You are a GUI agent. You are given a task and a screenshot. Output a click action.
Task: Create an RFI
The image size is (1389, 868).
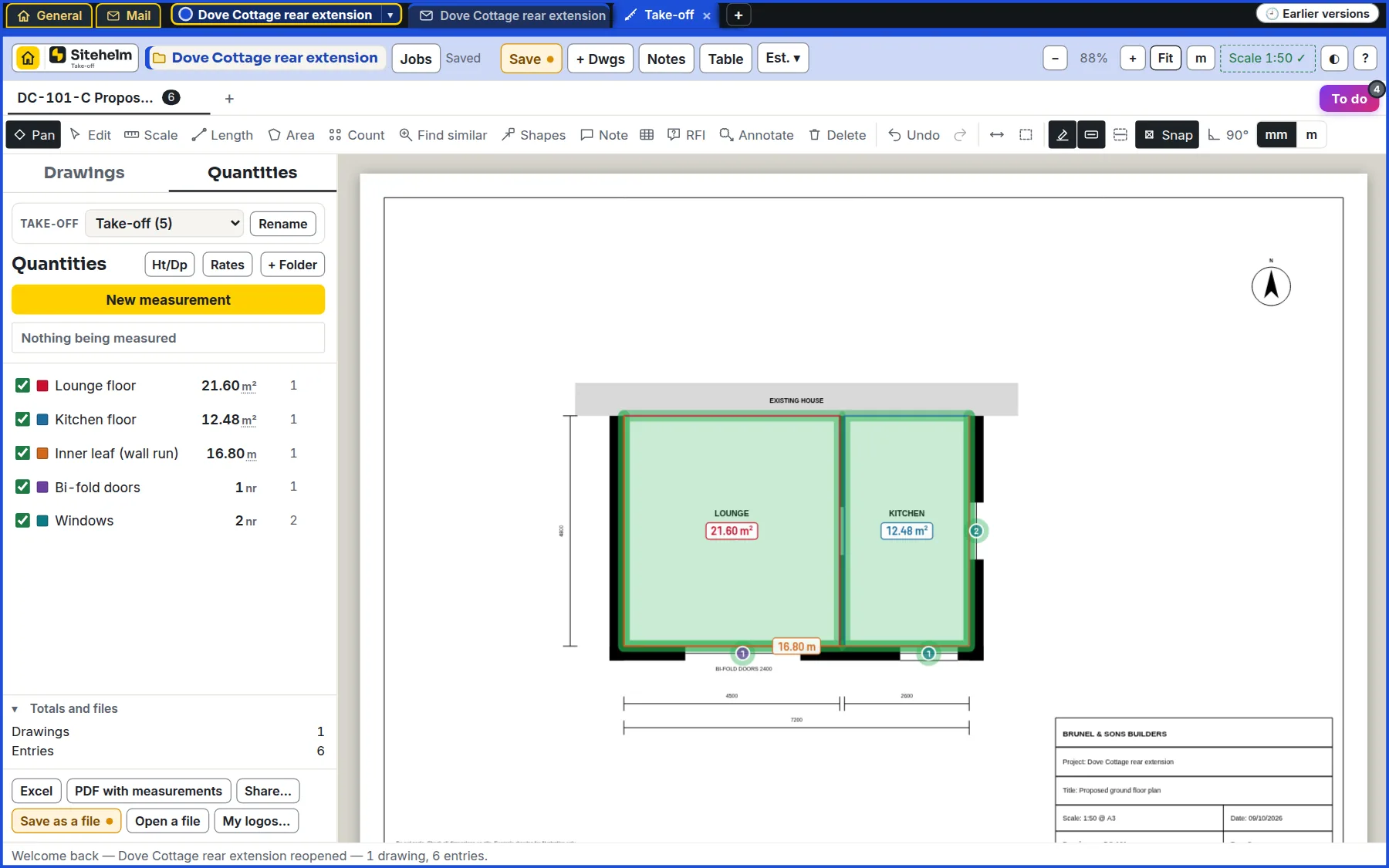(686, 135)
